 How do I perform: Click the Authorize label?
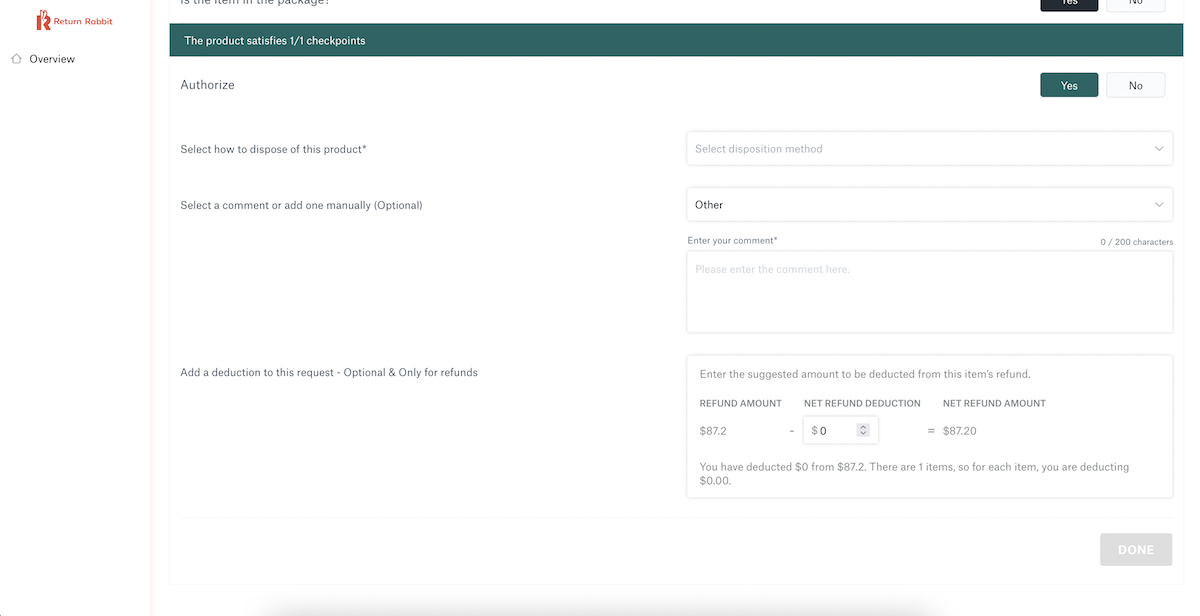pos(207,85)
